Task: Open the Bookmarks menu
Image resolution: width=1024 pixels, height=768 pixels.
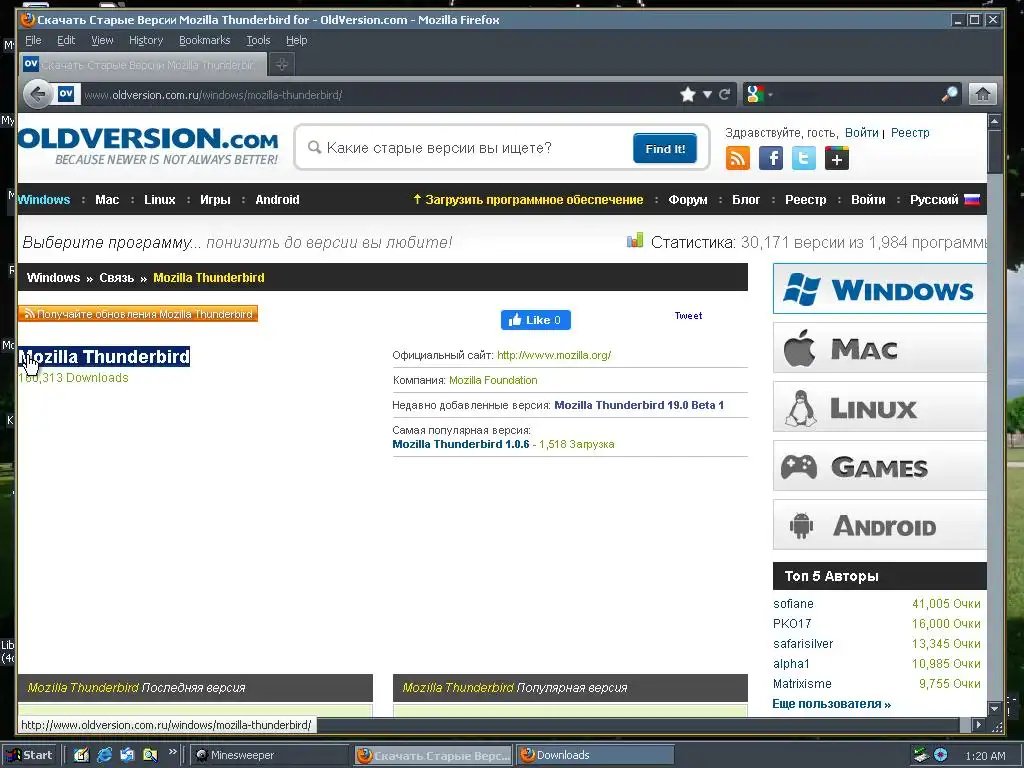Action: 204,40
